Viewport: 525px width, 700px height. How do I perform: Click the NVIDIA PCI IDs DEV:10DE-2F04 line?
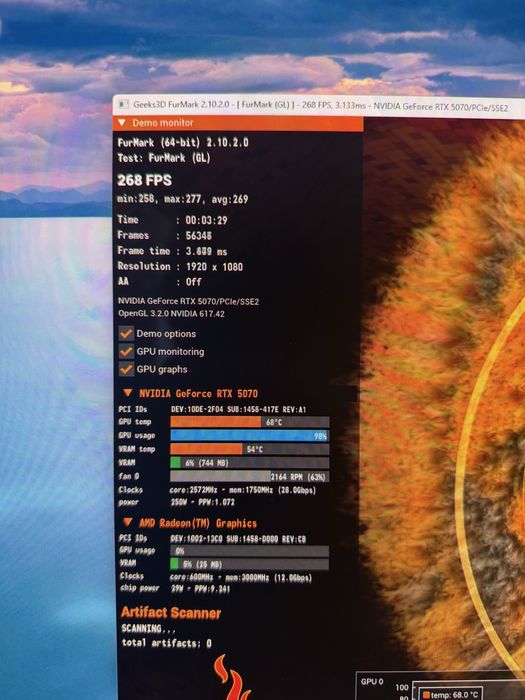tap(212, 409)
